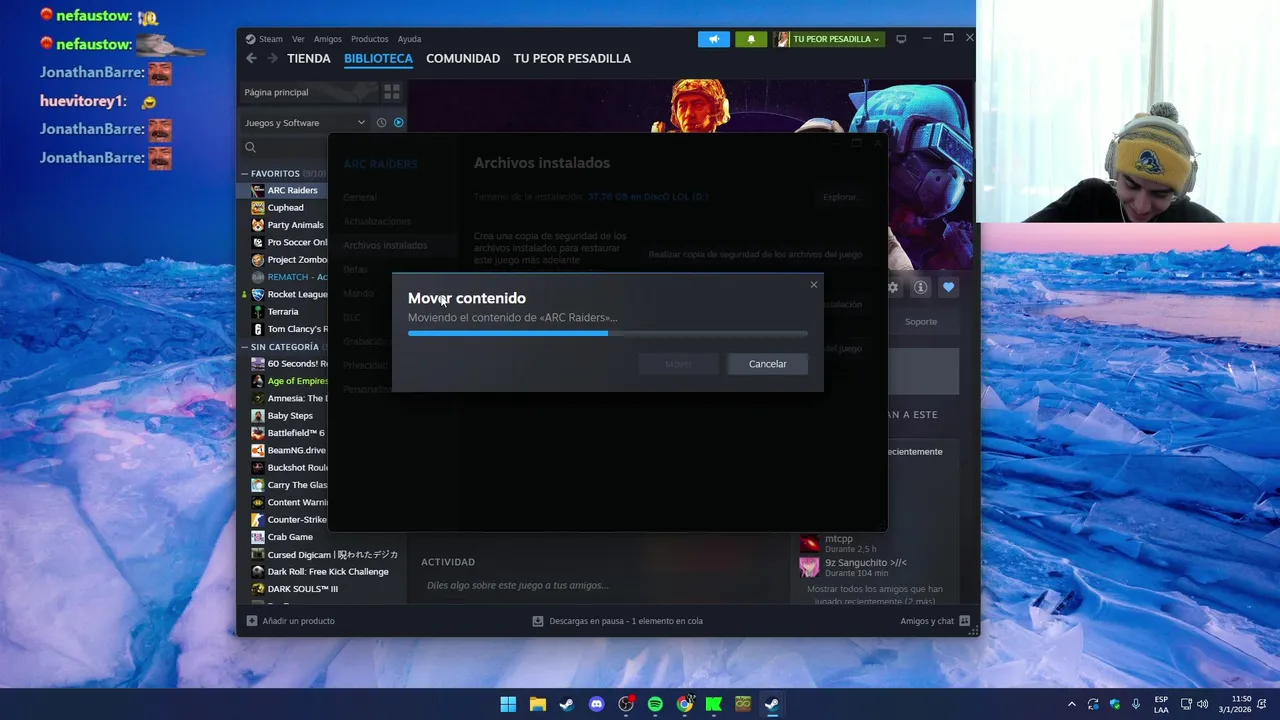Open the Windows Start button
The height and width of the screenshot is (720, 1280).
pyautogui.click(x=508, y=704)
